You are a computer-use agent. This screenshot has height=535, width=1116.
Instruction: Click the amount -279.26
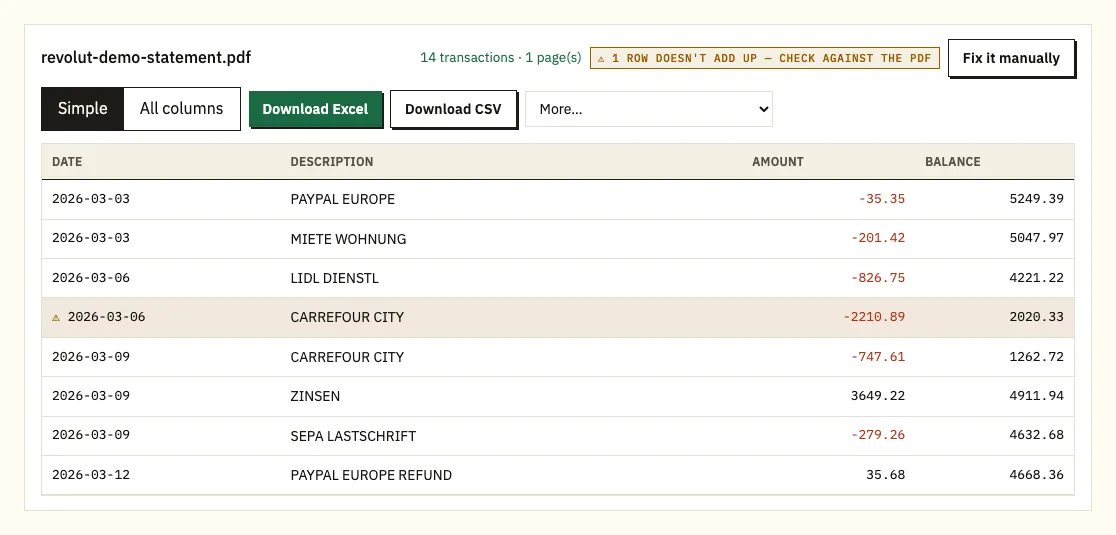pyautogui.click(x=878, y=435)
